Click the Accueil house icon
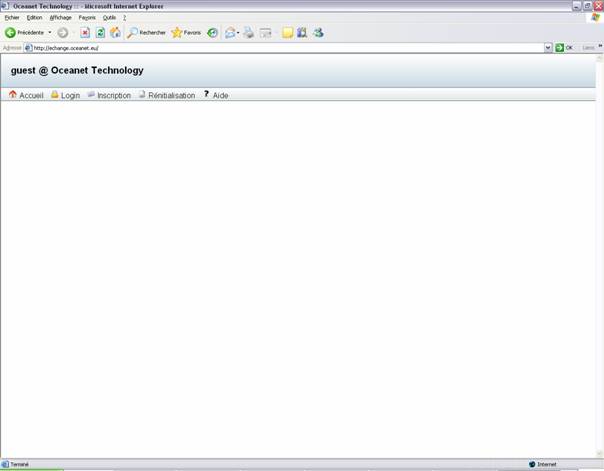 point(13,94)
